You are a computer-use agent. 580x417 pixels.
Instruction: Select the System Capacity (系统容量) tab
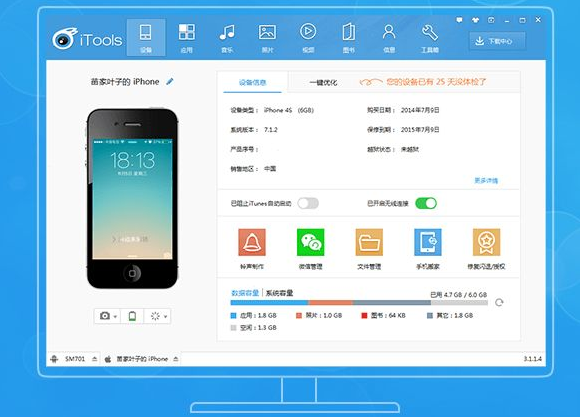pos(279,293)
